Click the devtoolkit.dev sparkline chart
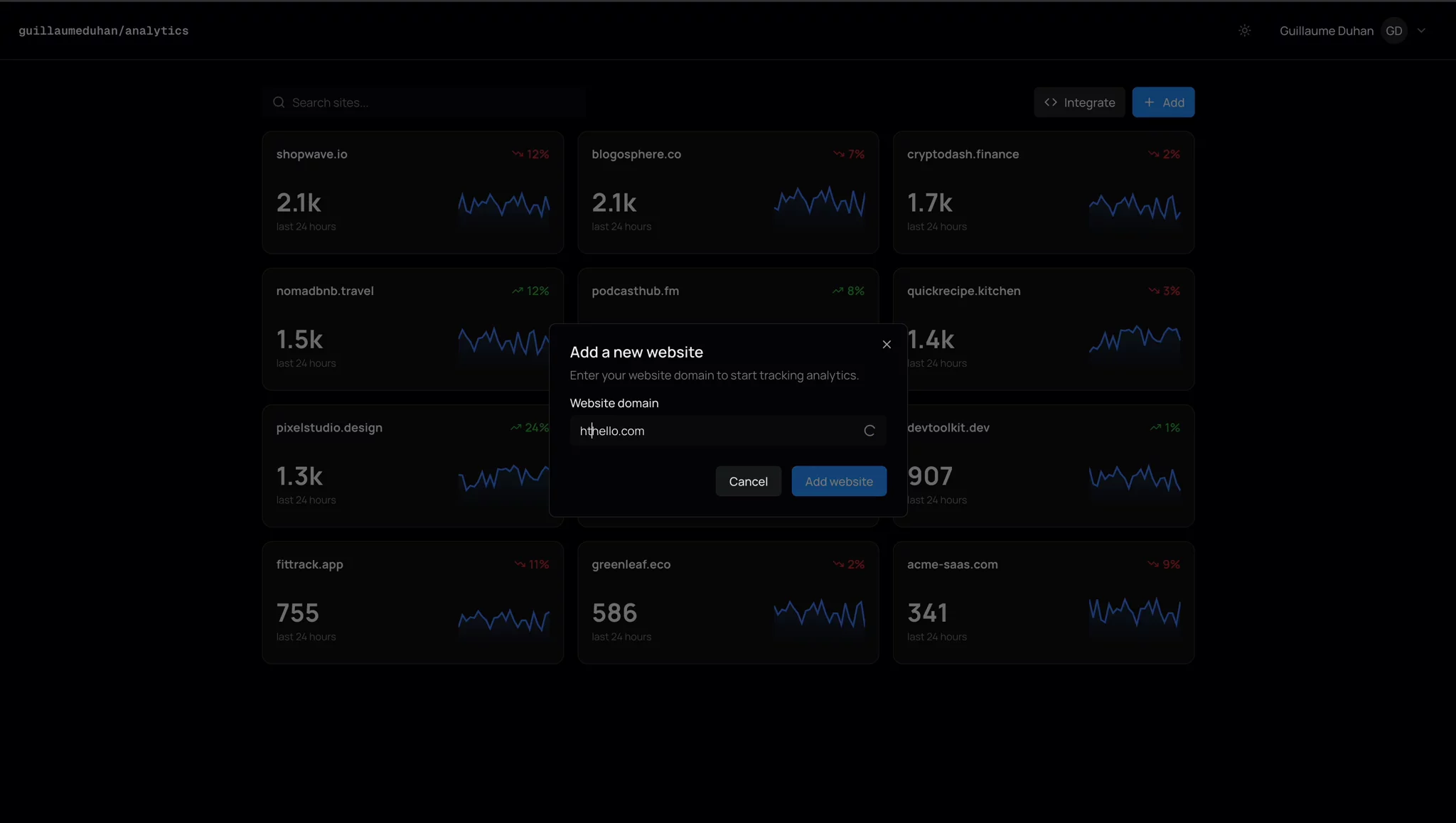Viewport: 1456px width, 823px height. pos(1135,482)
